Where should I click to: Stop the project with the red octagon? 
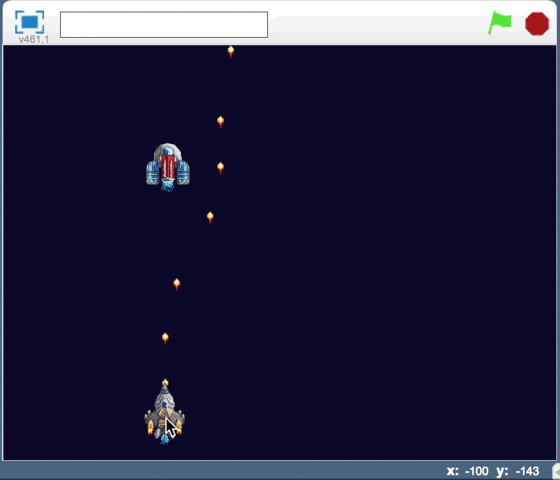pos(537,24)
